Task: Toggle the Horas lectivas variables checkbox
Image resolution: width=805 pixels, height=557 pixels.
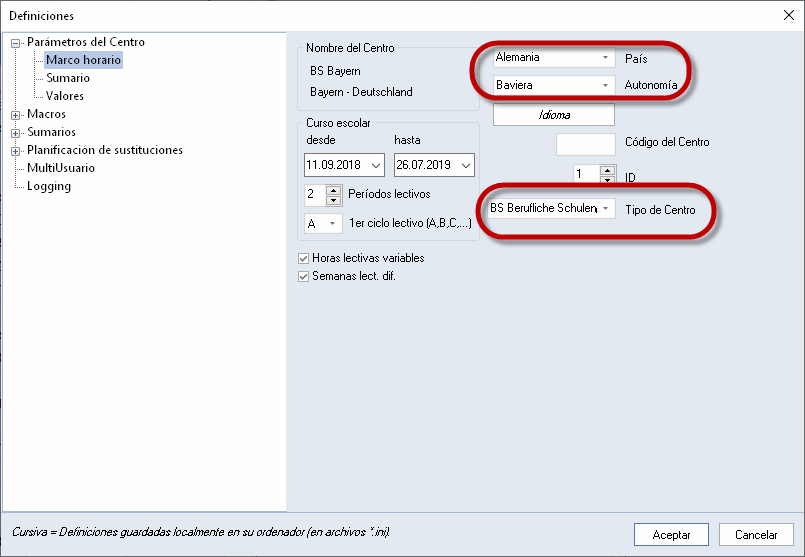Action: (303, 258)
